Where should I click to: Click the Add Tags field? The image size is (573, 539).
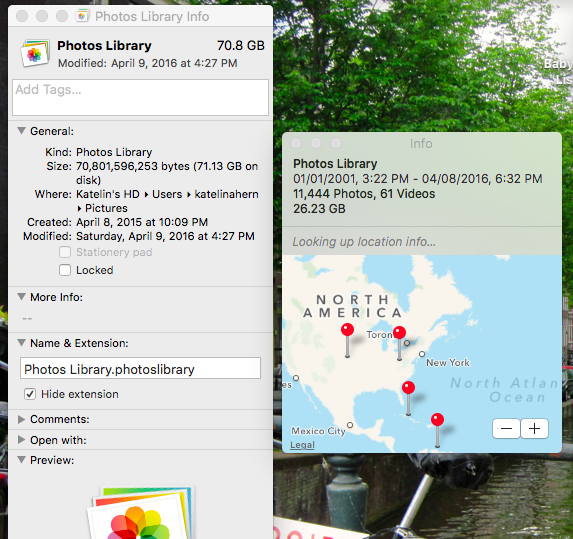pyautogui.click(x=141, y=97)
